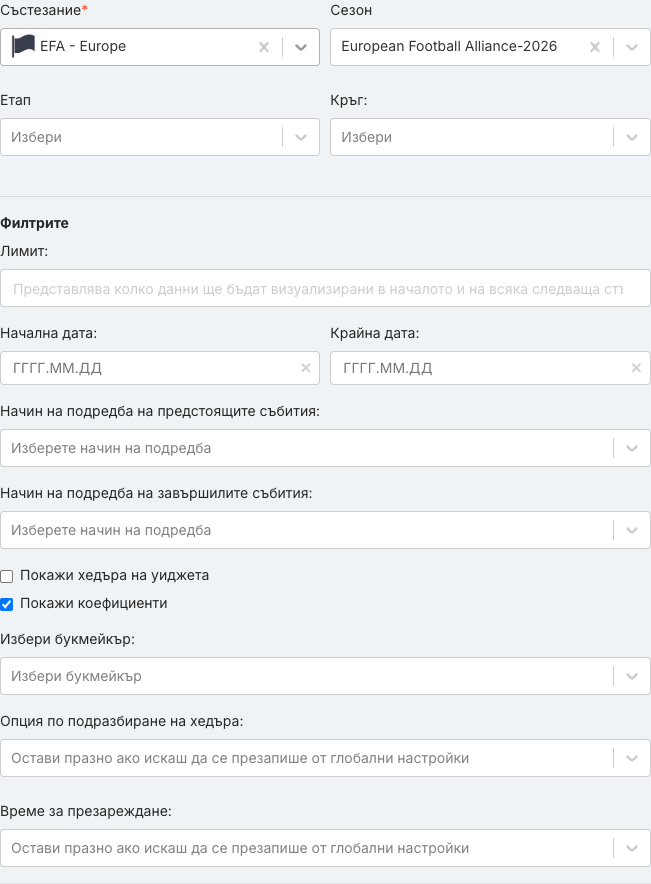
Task: Clear the European Football Alliance-2026 season
Action: click(595, 47)
